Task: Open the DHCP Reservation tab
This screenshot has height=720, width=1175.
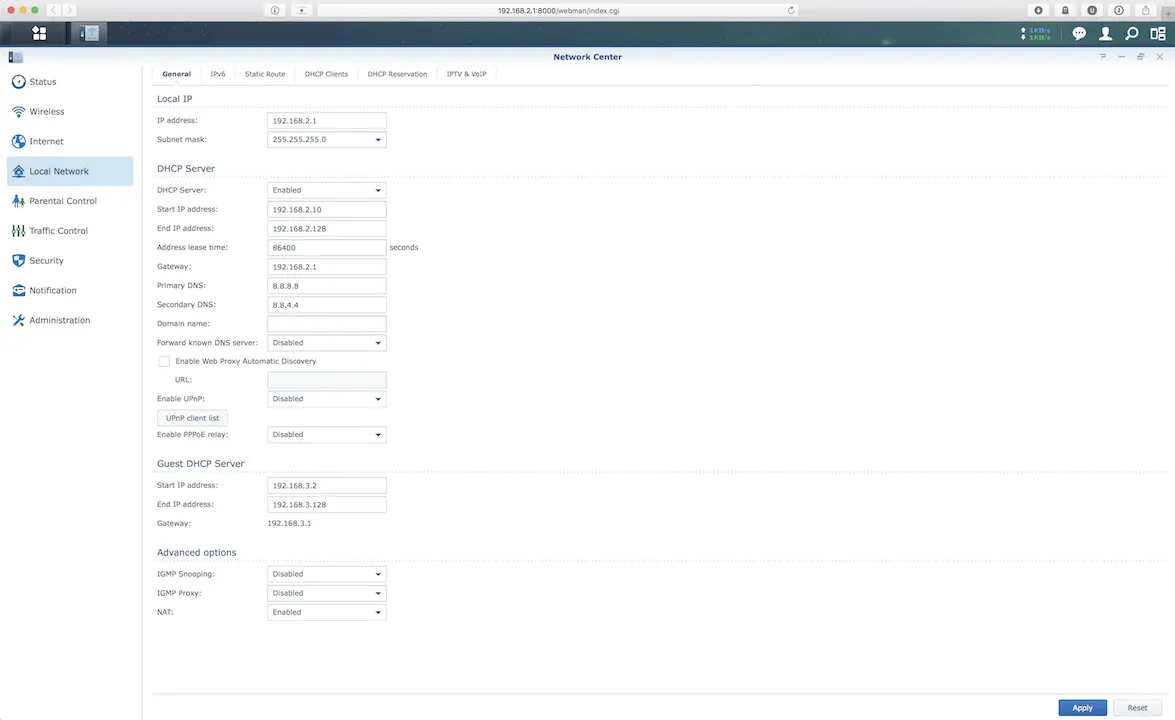Action: tap(397, 74)
